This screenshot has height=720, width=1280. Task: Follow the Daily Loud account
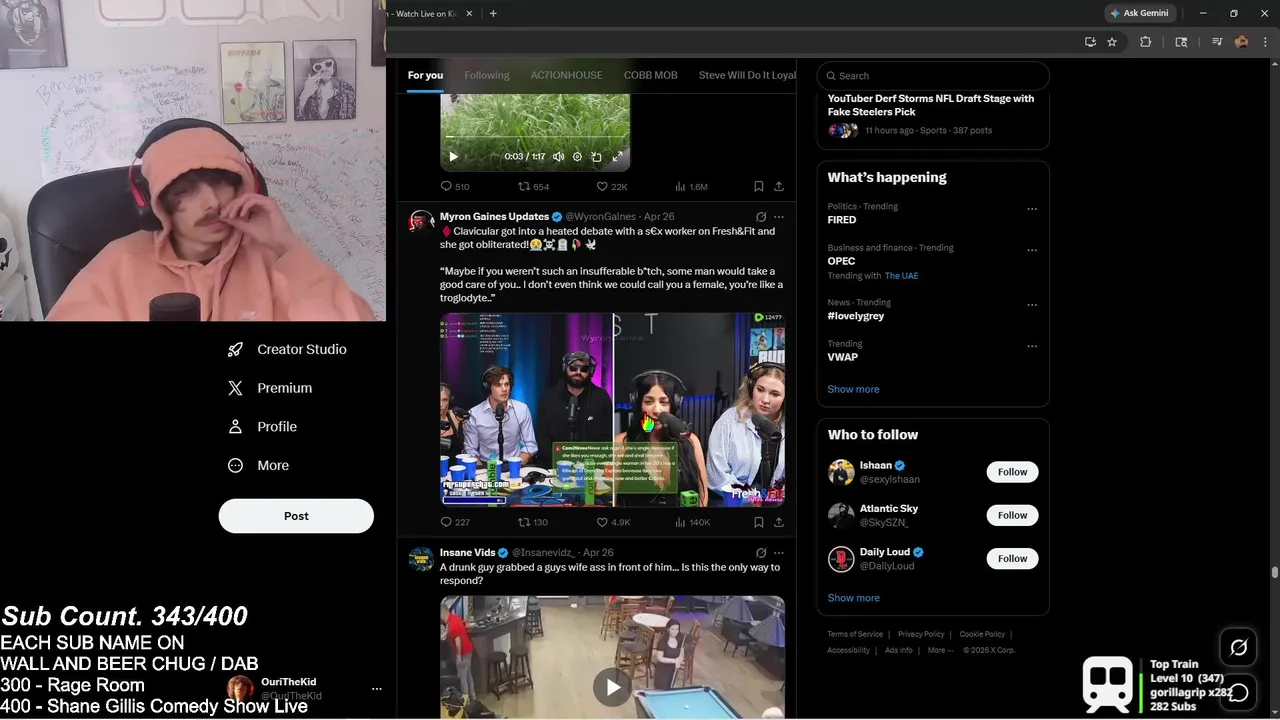point(1012,558)
